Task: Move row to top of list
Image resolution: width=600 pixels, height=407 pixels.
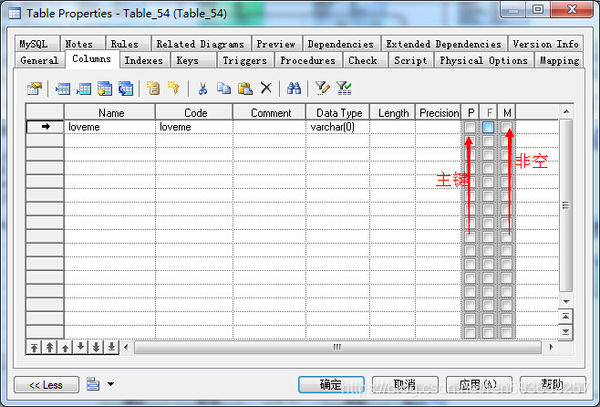Action: coord(34,347)
